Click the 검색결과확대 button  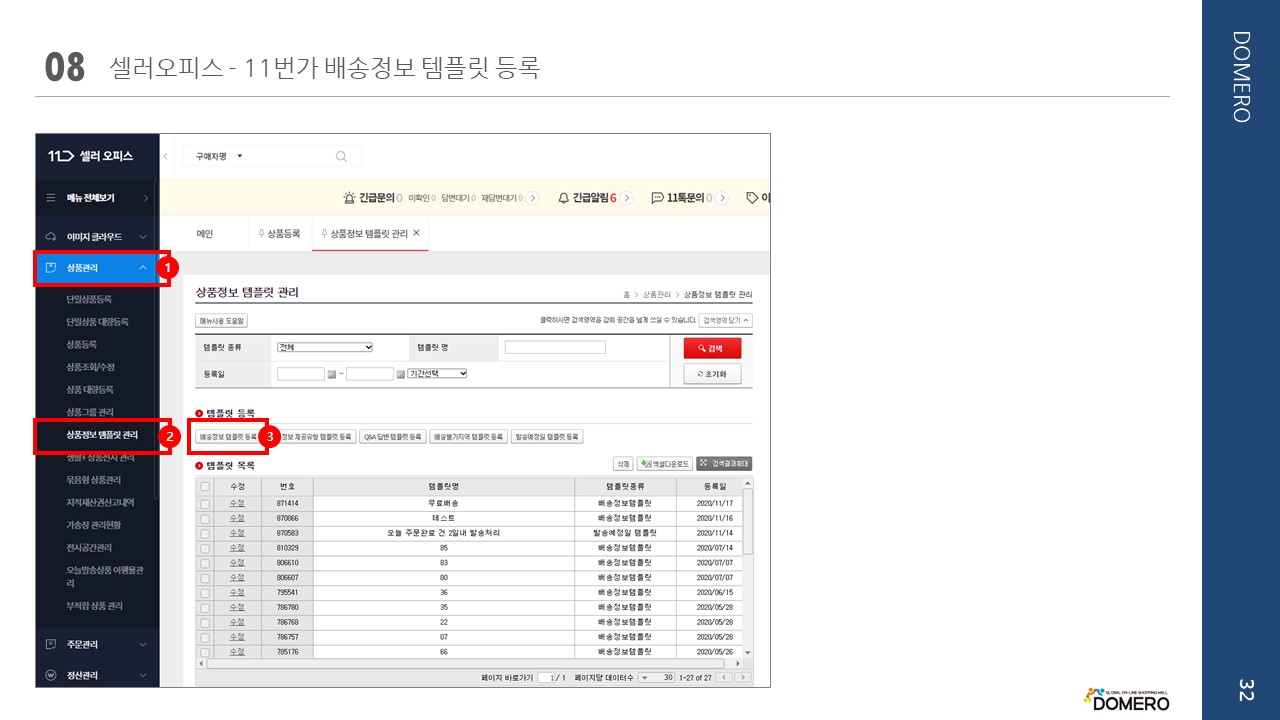coord(724,464)
